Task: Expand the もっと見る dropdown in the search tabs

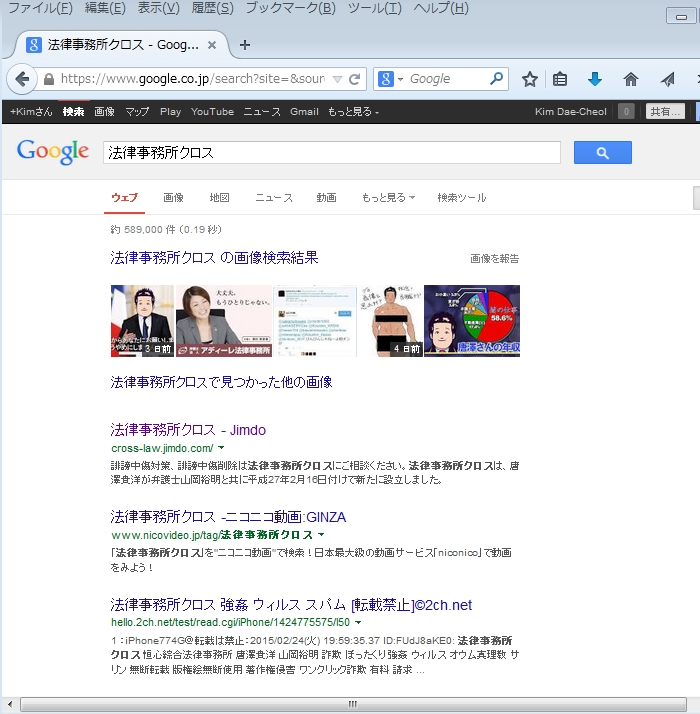Action: (388, 198)
